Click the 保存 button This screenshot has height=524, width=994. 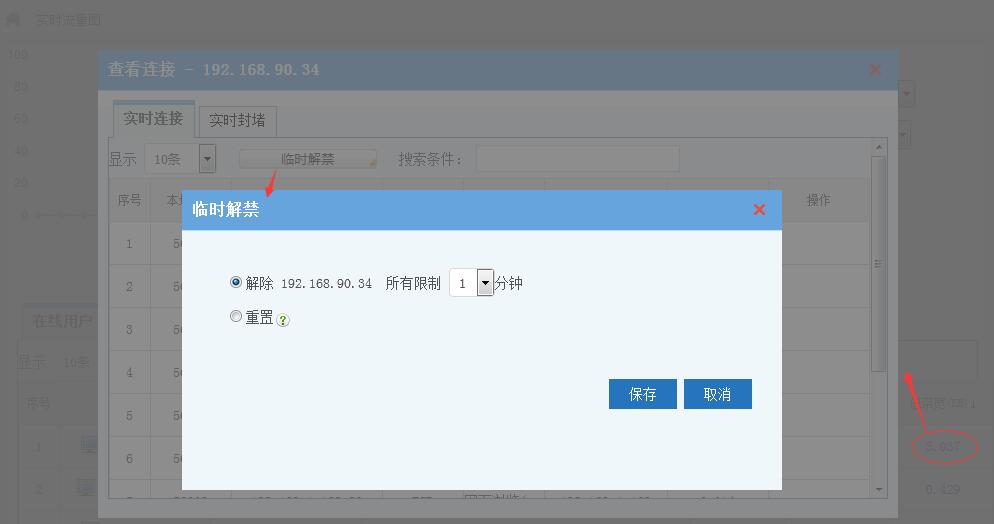[x=642, y=394]
